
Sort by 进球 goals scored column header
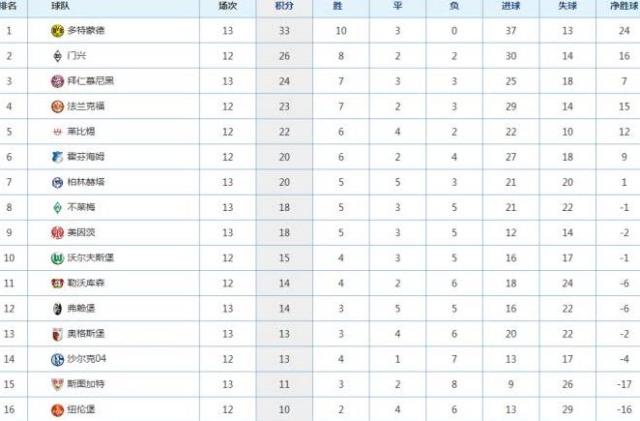tap(511, 6)
